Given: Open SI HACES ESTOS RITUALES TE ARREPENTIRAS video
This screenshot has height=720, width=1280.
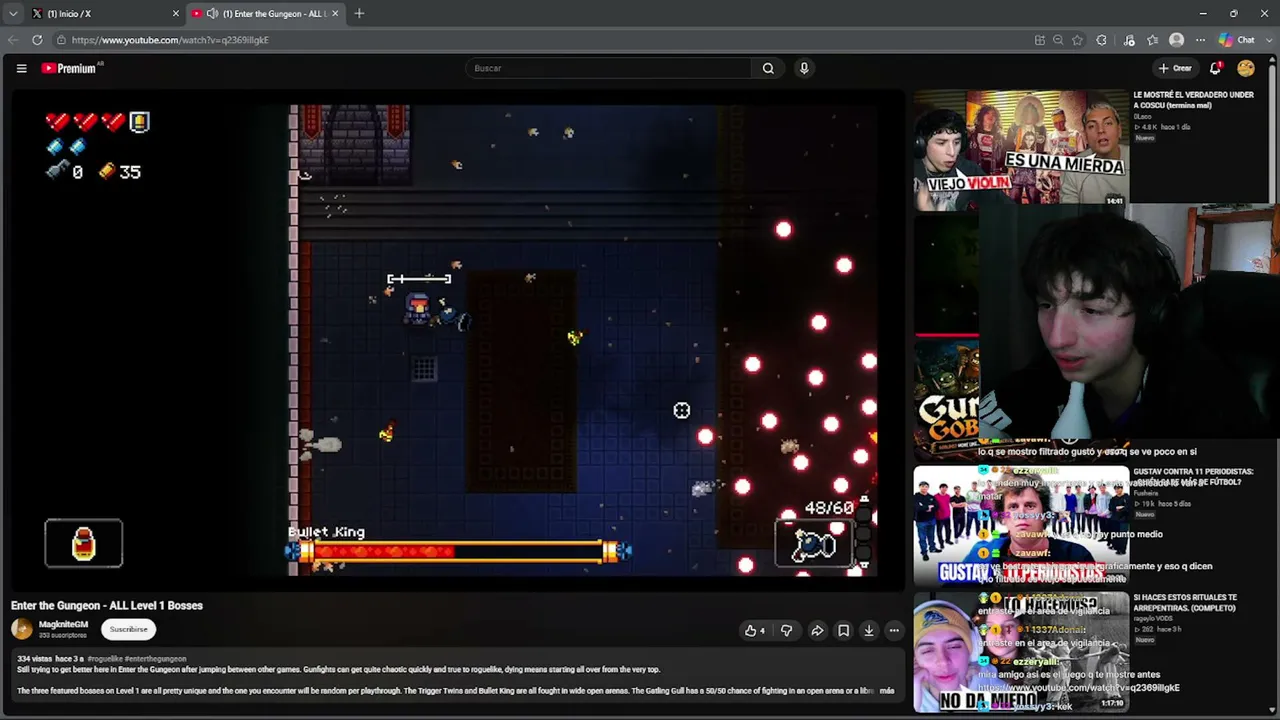Looking at the screenshot, I should 1185,602.
